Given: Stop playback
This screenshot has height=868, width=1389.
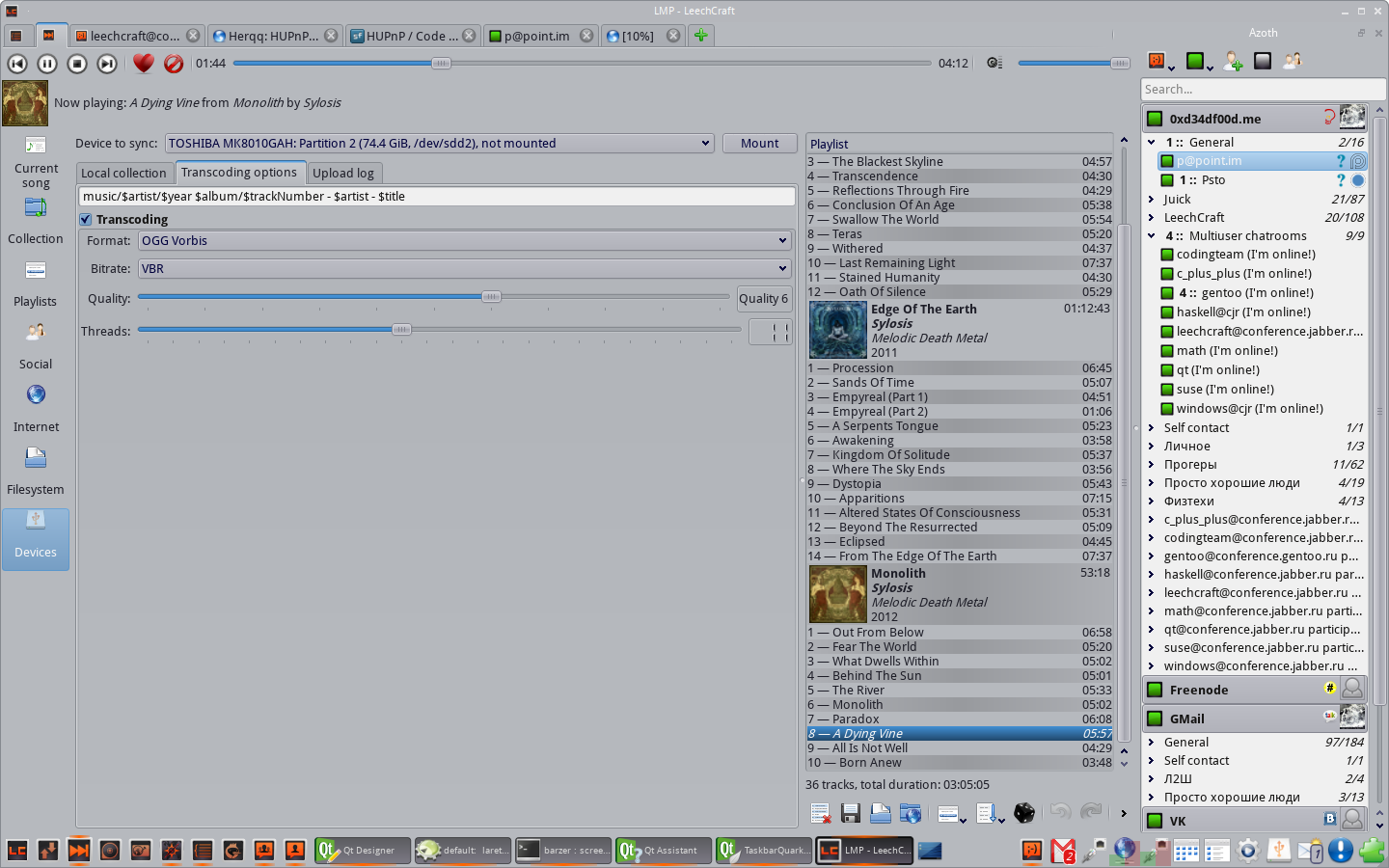Looking at the screenshot, I should (77, 64).
